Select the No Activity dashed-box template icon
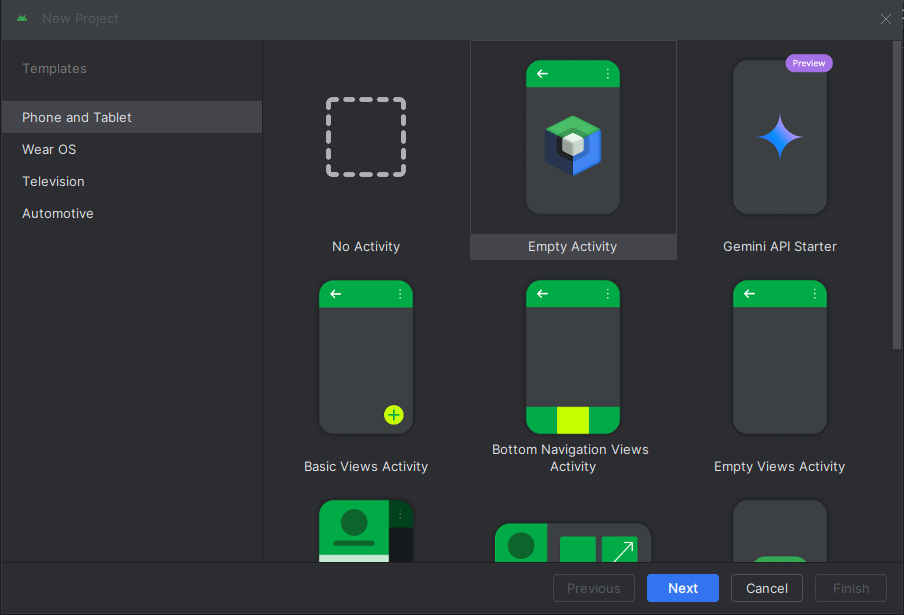The width and height of the screenshot is (904, 615). pyautogui.click(x=366, y=137)
